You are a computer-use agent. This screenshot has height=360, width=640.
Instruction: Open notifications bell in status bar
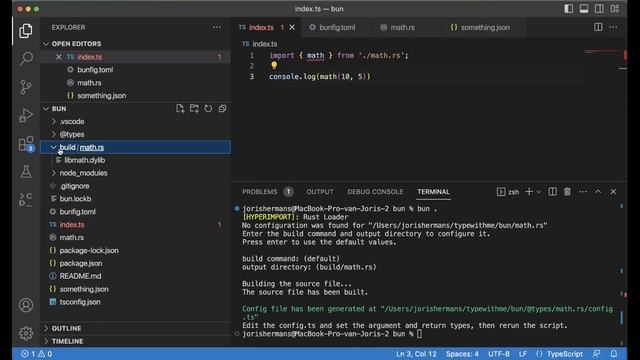[614, 354]
